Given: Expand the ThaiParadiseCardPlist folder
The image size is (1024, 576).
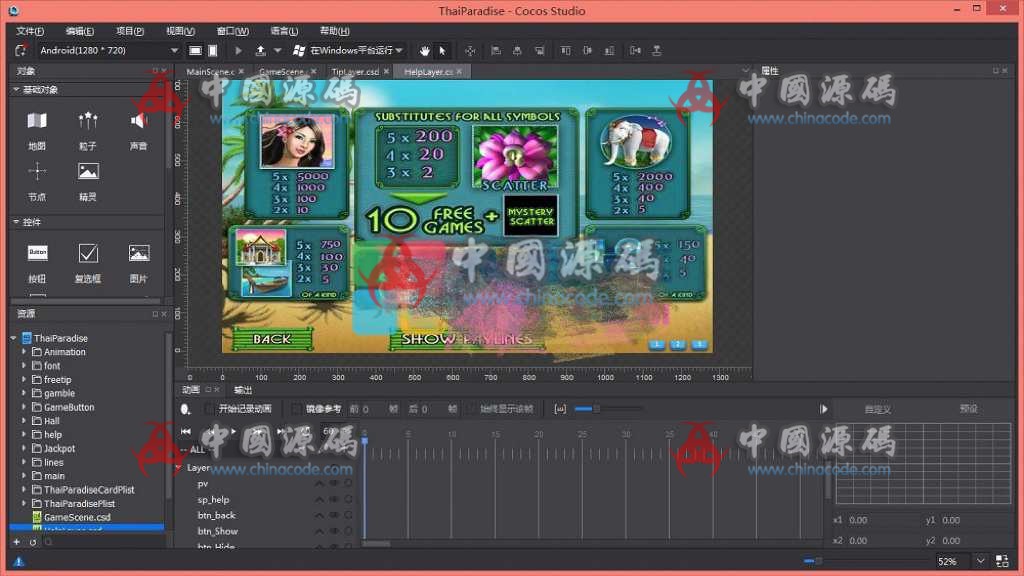Looking at the screenshot, I should [x=24, y=490].
